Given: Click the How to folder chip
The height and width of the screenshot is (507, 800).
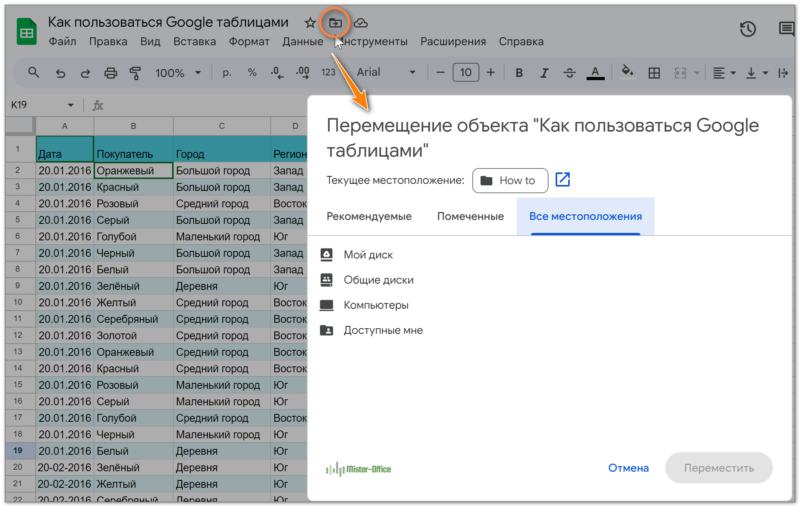Looking at the screenshot, I should coord(510,181).
